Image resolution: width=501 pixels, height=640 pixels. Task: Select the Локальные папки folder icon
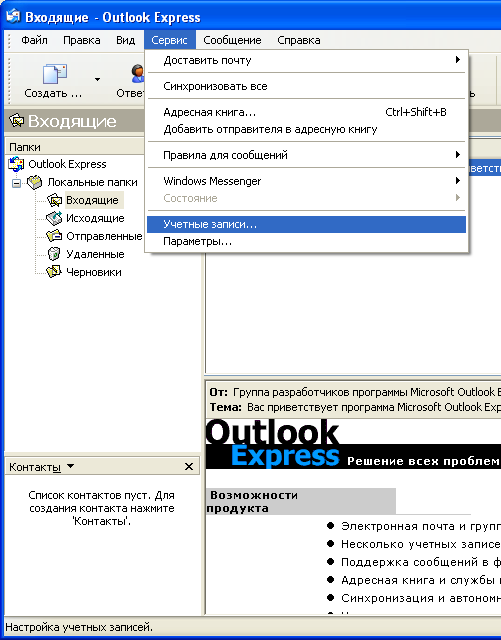(35, 182)
